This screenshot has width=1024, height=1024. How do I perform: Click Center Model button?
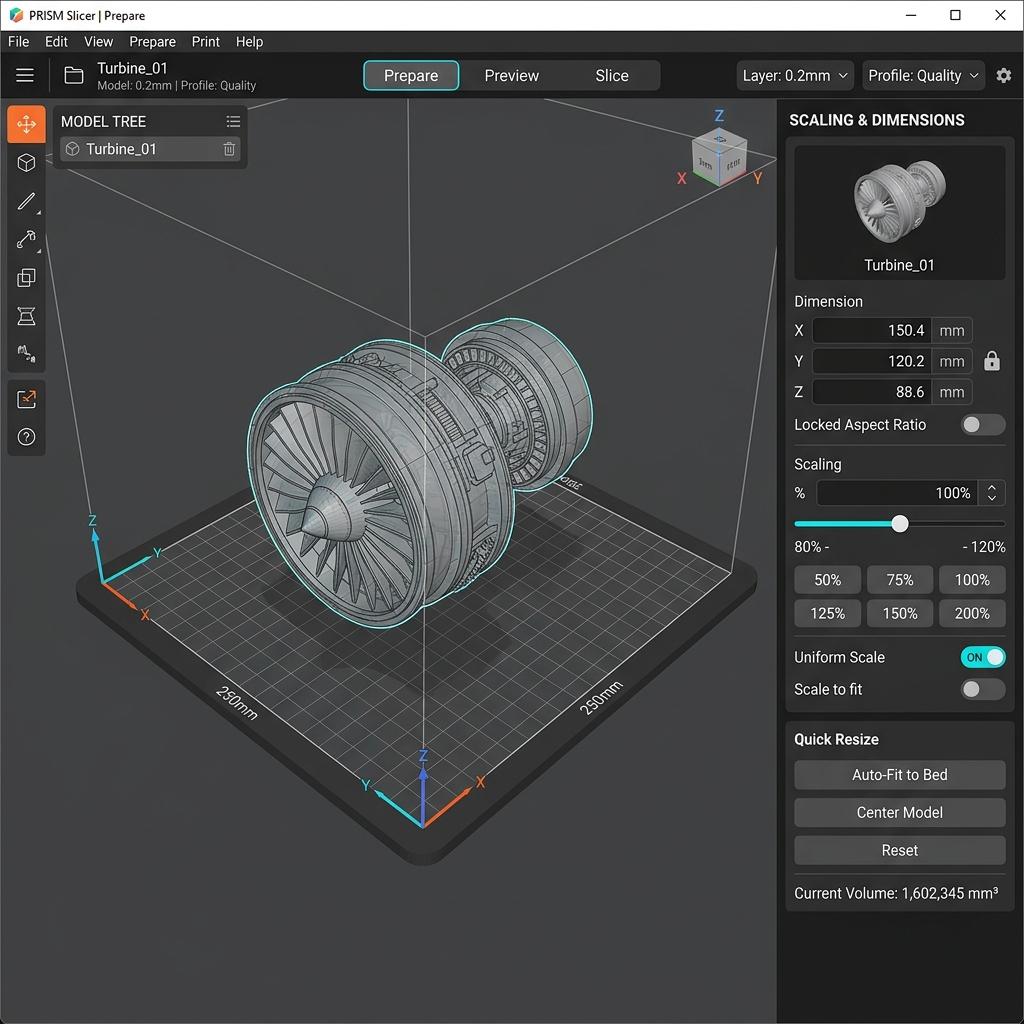[900, 812]
